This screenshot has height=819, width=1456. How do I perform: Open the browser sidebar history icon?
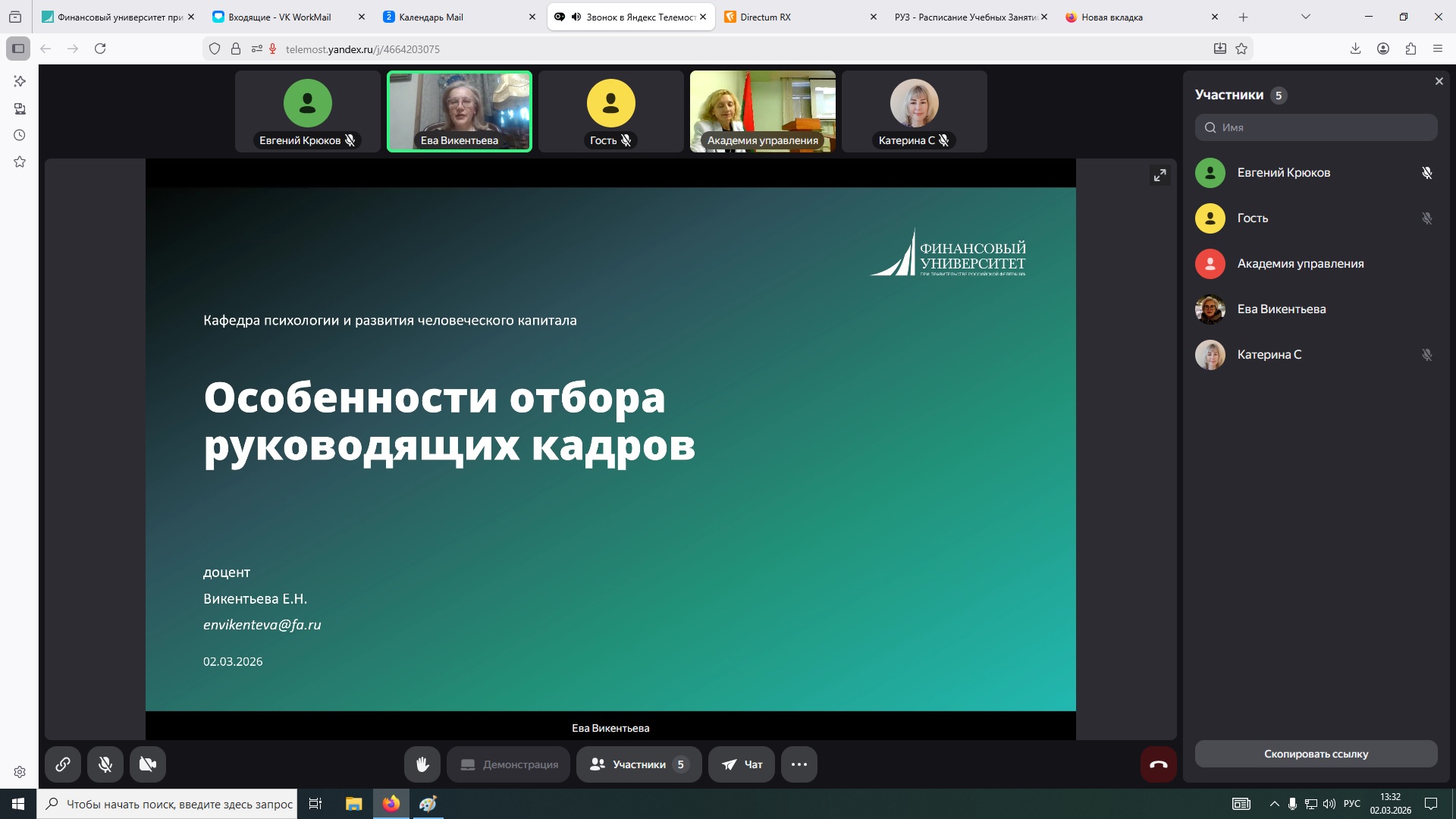tap(20, 135)
